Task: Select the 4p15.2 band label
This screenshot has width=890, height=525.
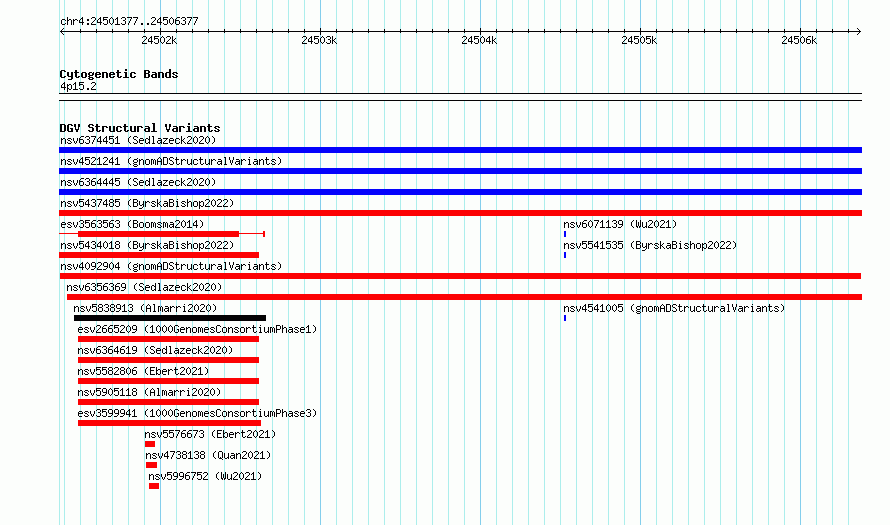Action: pyautogui.click(x=78, y=87)
